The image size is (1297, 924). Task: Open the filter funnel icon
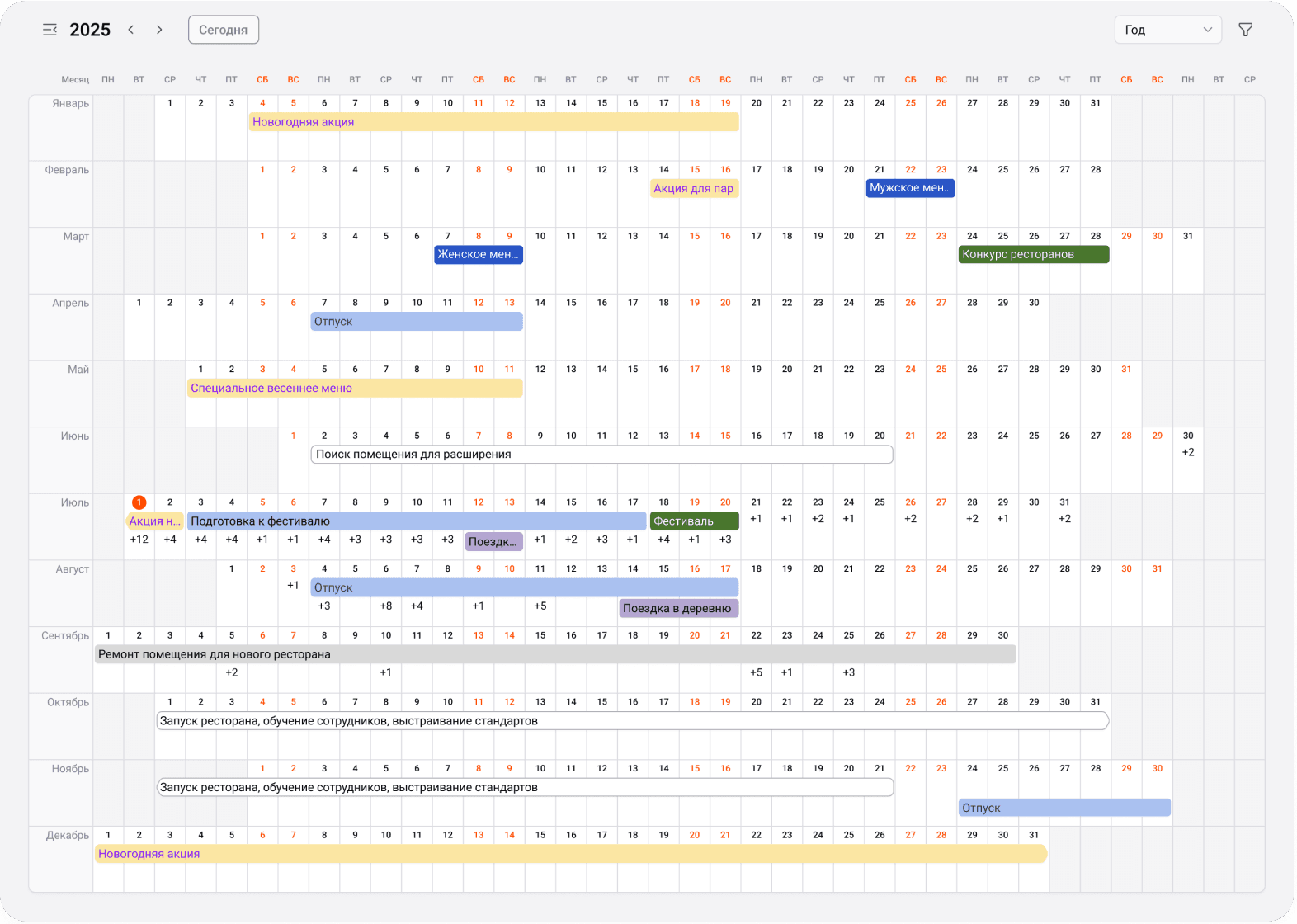(x=1245, y=30)
